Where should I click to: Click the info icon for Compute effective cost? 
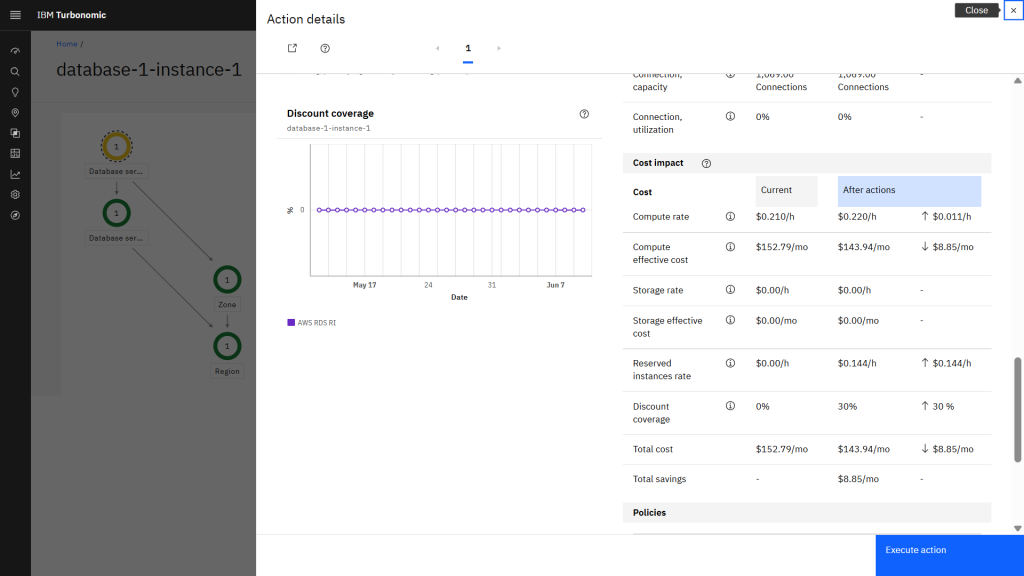pos(730,247)
